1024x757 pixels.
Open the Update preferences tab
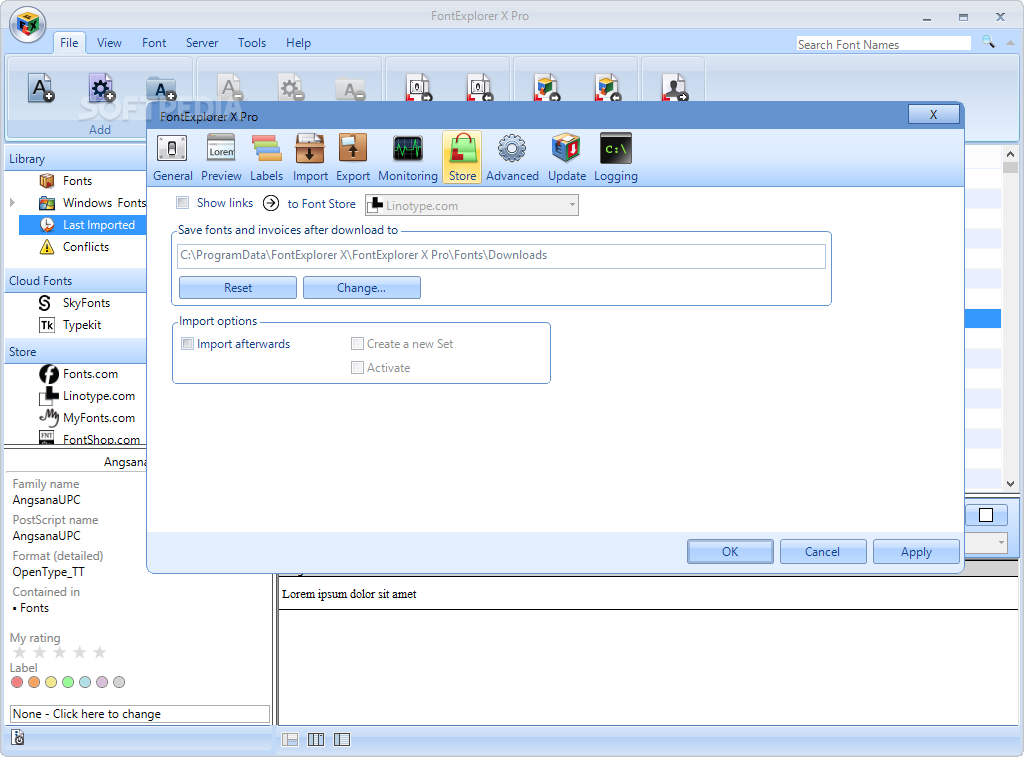tap(567, 157)
